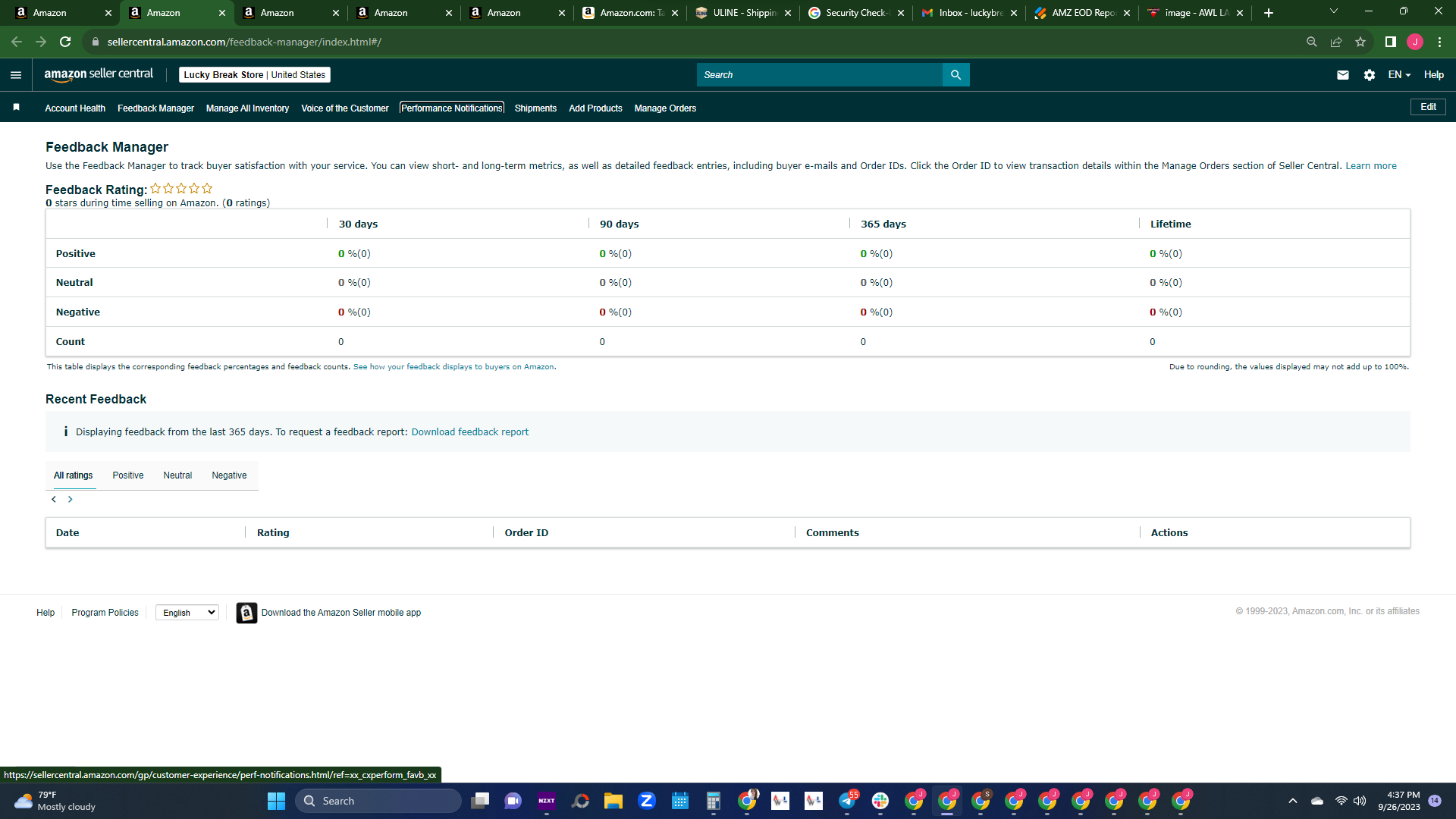Open the Calculator from the taskbar
1456x819 pixels.
click(x=714, y=801)
